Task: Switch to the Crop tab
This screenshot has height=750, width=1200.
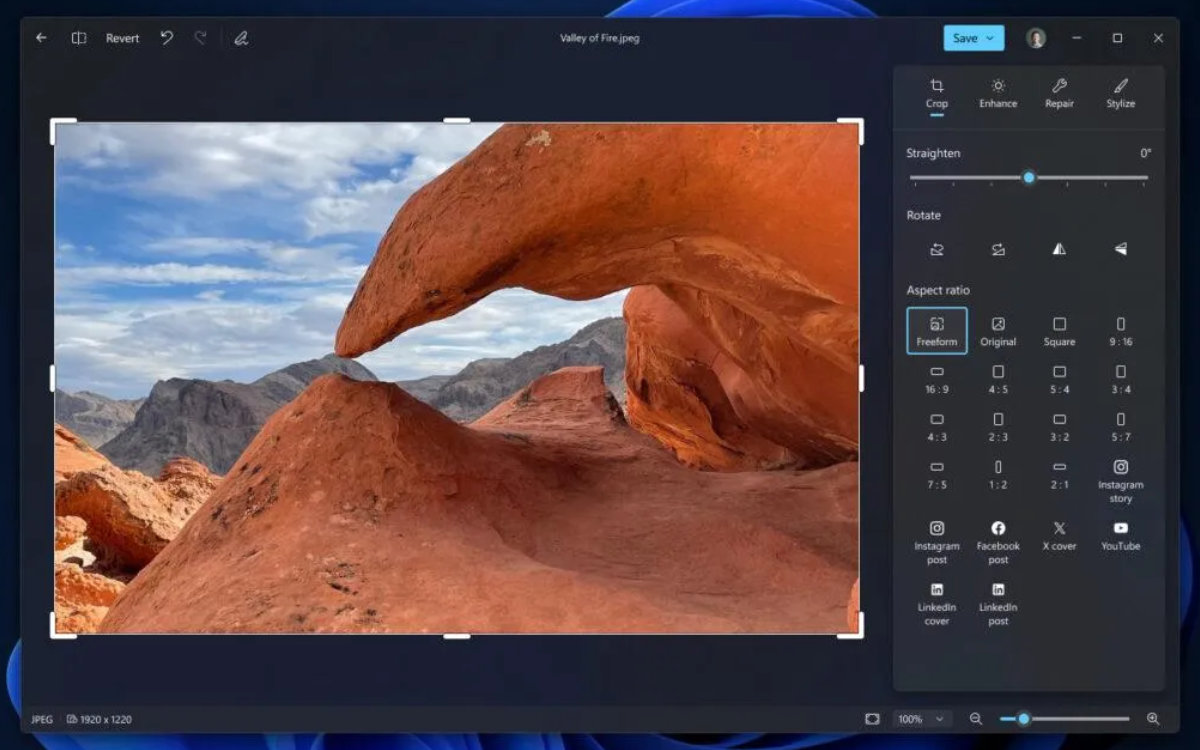Action: [x=937, y=94]
